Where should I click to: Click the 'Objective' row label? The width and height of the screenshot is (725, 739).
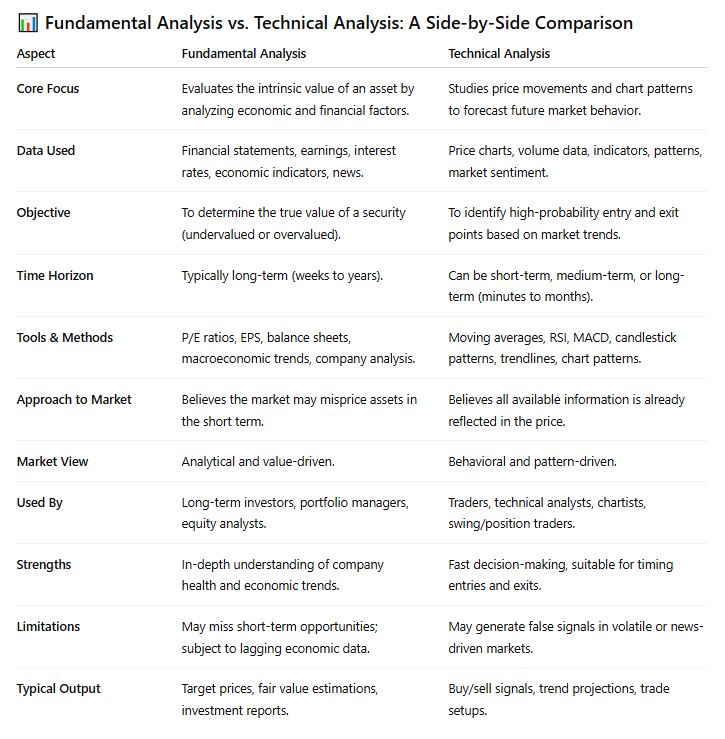click(43, 213)
